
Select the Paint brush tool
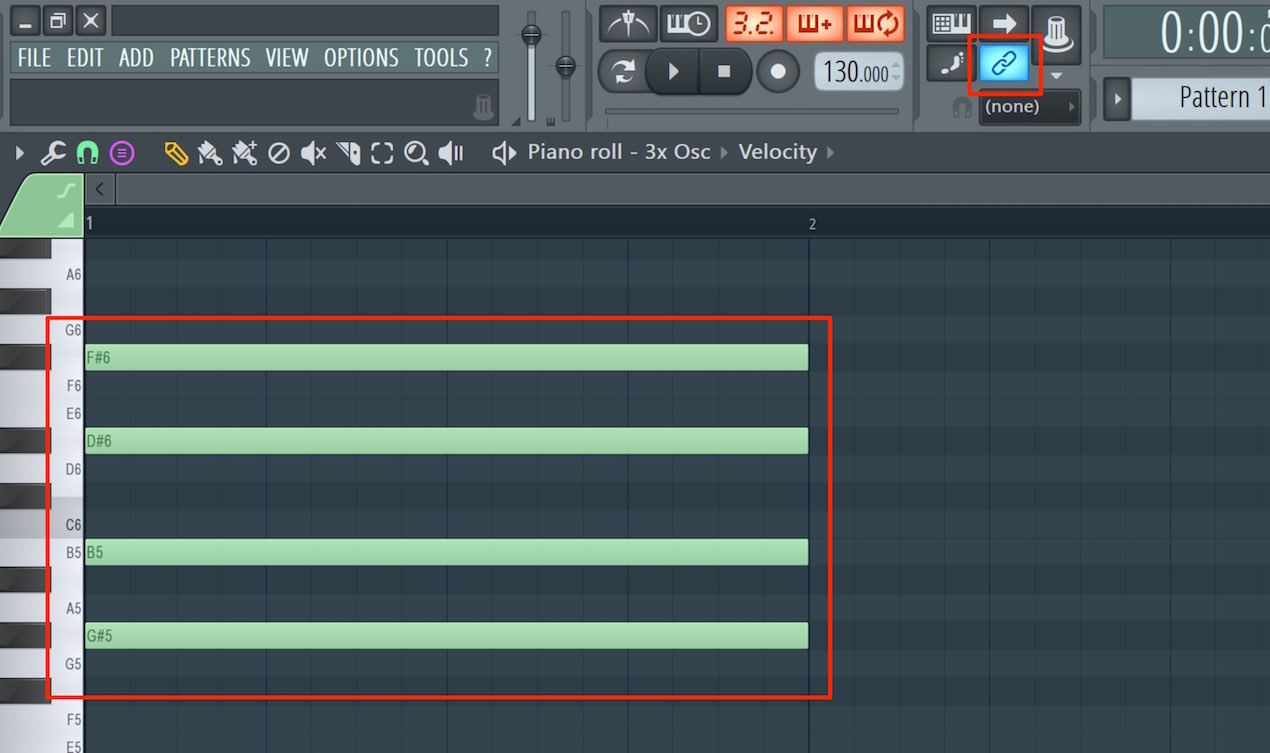(x=210, y=153)
